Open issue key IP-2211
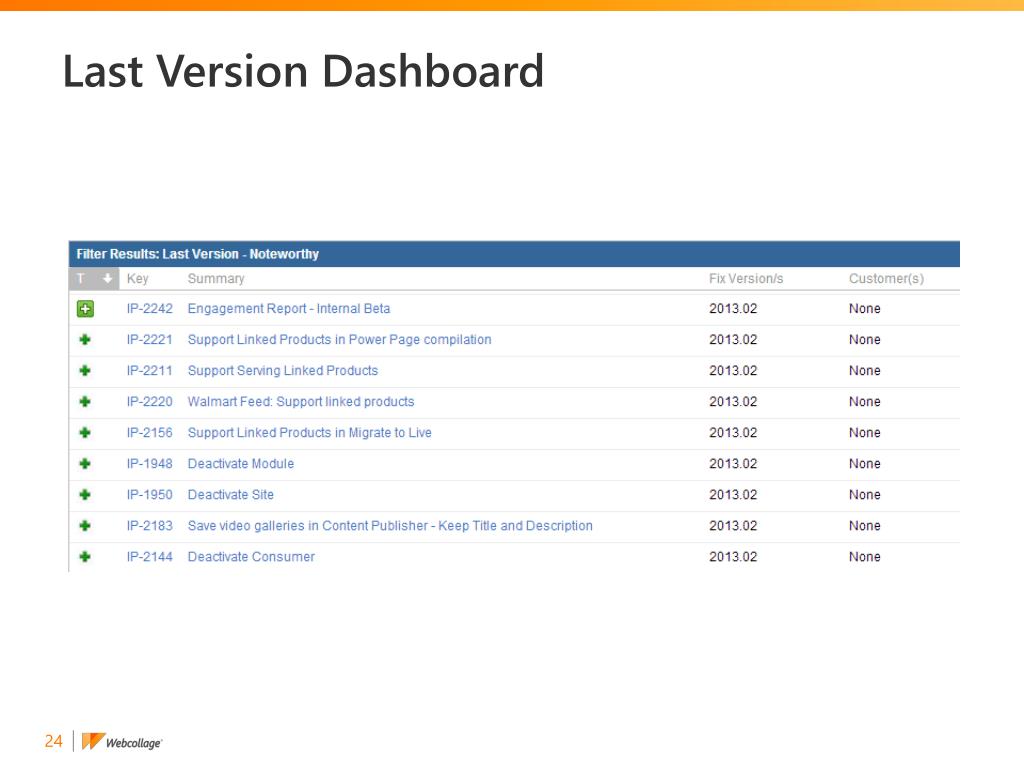The width and height of the screenshot is (1024, 768). pyautogui.click(x=150, y=370)
